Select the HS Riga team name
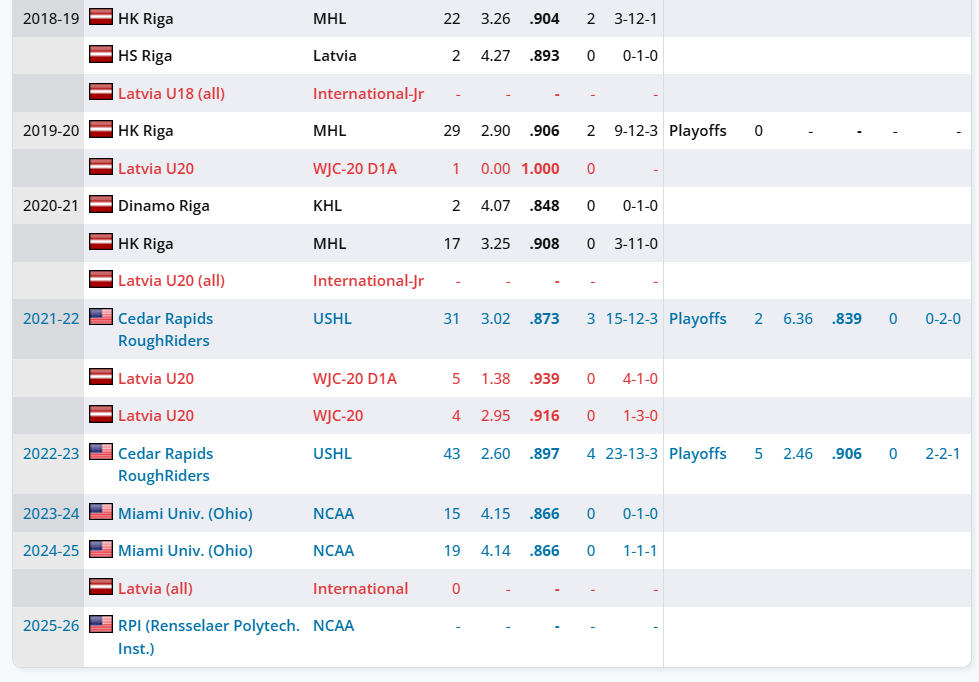This screenshot has height=682, width=979. click(145, 56)
